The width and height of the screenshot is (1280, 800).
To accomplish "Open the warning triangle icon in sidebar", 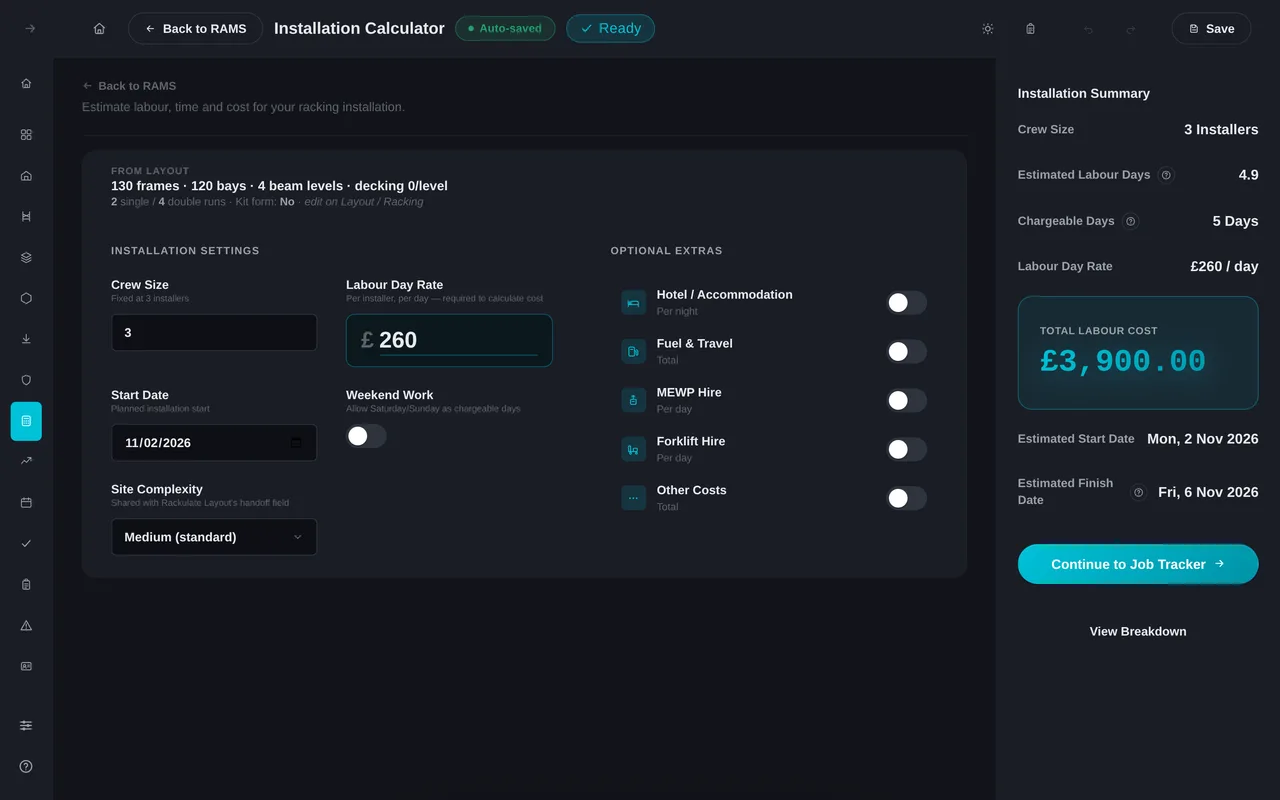I will click(x=26, y=625).
